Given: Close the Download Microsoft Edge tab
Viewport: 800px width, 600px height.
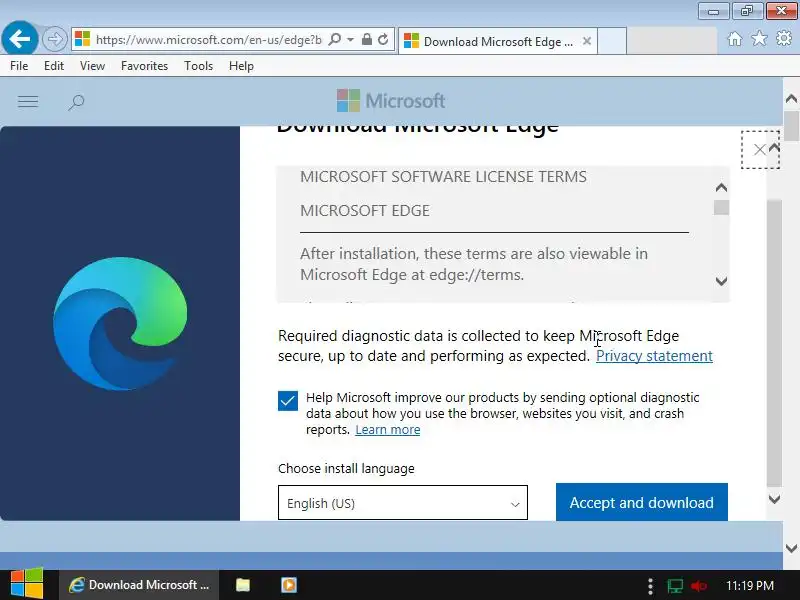Looking at the screenshot, I should pyautogui.click(x=587, y=41).
